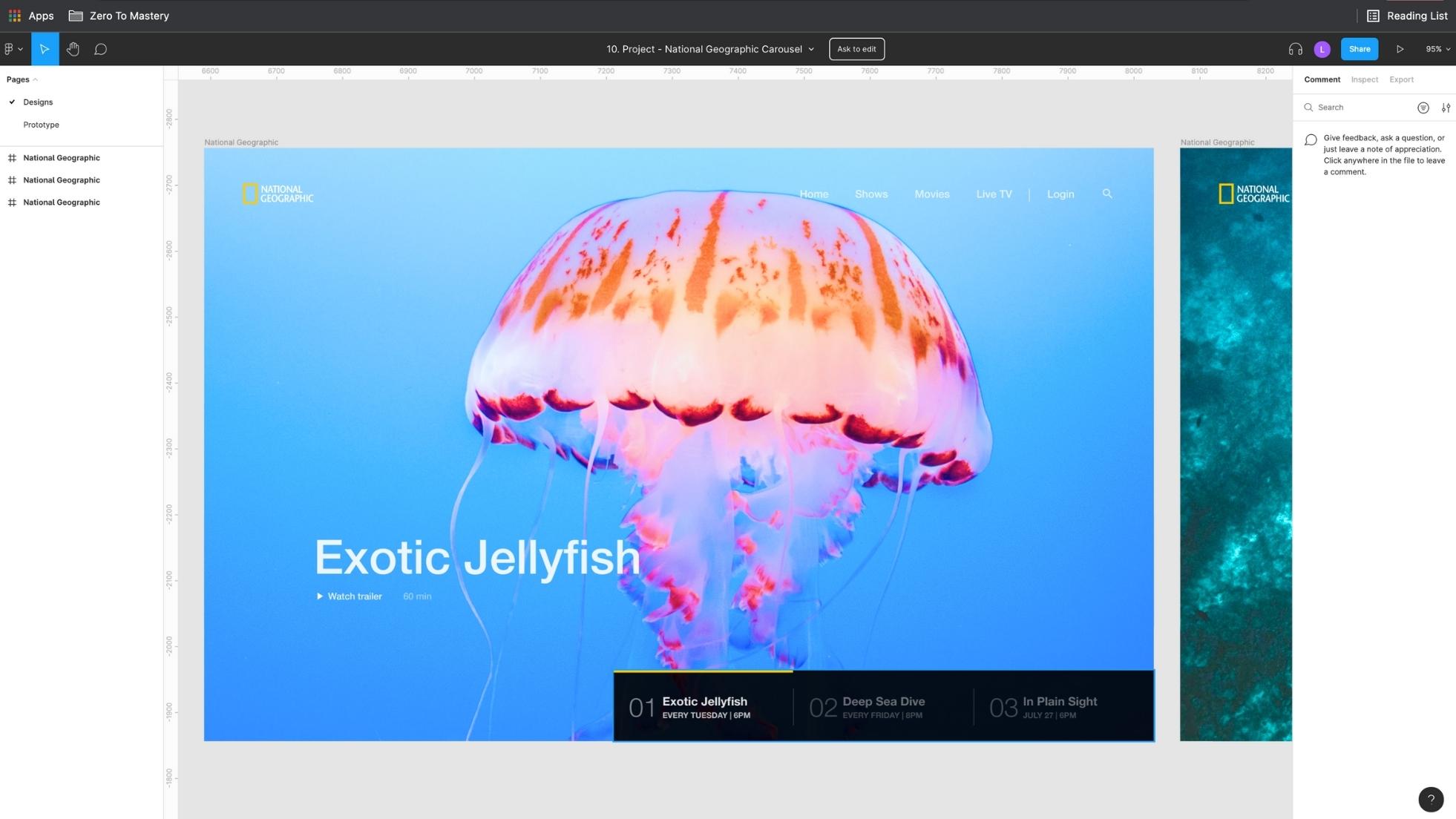Select the Move tool in toolbar
The width and height of the screenshot is (1456, 819).
(x=45, y=49)
